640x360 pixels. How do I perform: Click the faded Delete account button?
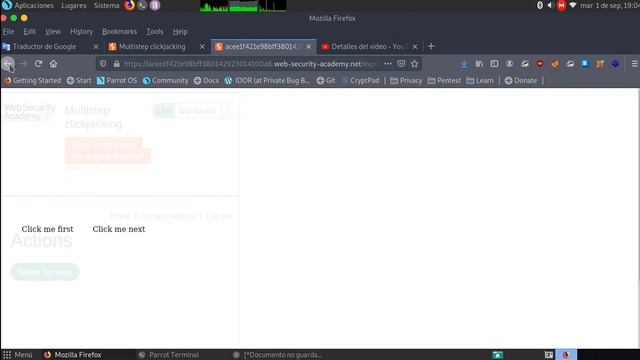(44, 272)
